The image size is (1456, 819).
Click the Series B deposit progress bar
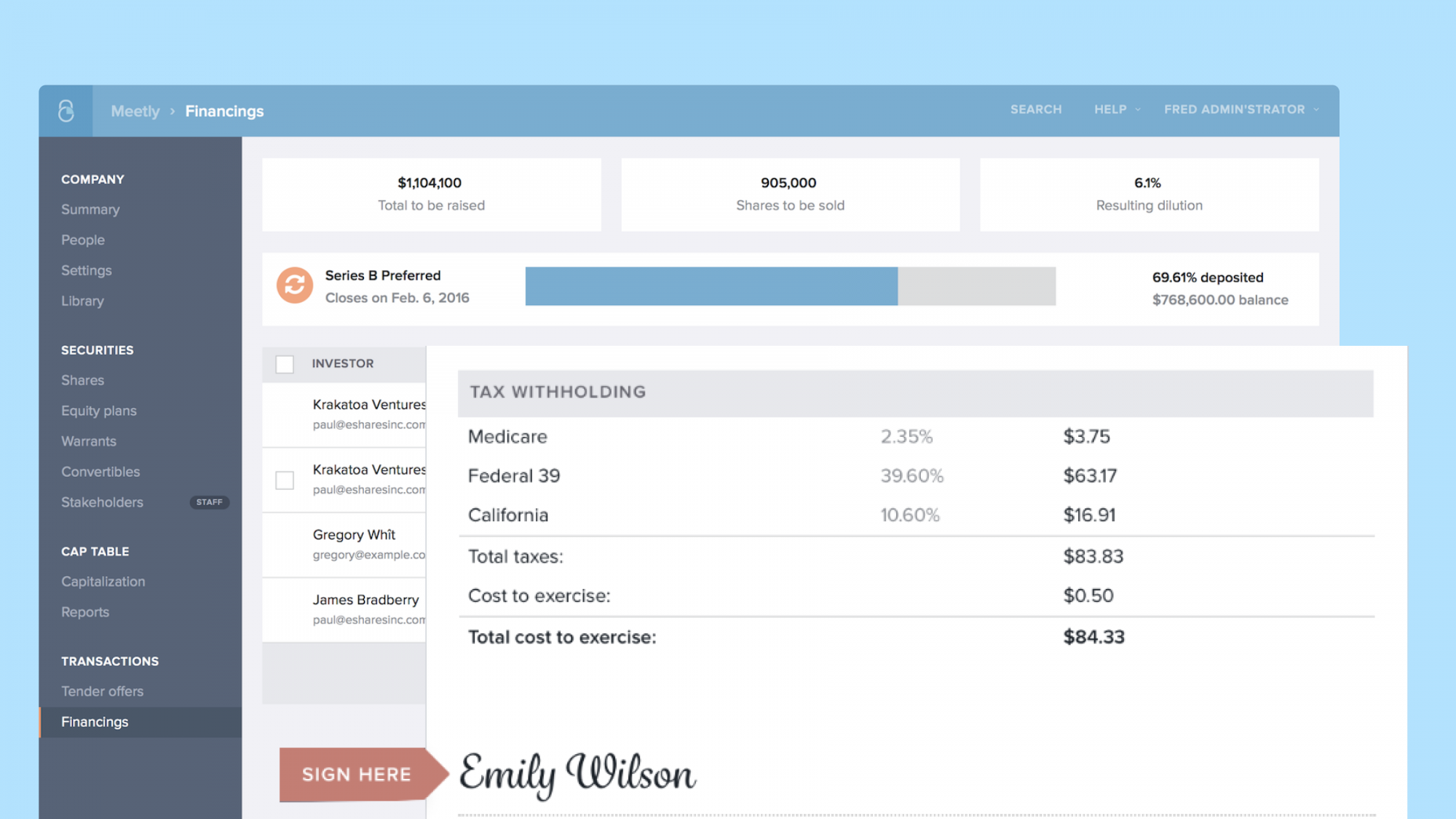pyautogui.click(x=790, y=286)
